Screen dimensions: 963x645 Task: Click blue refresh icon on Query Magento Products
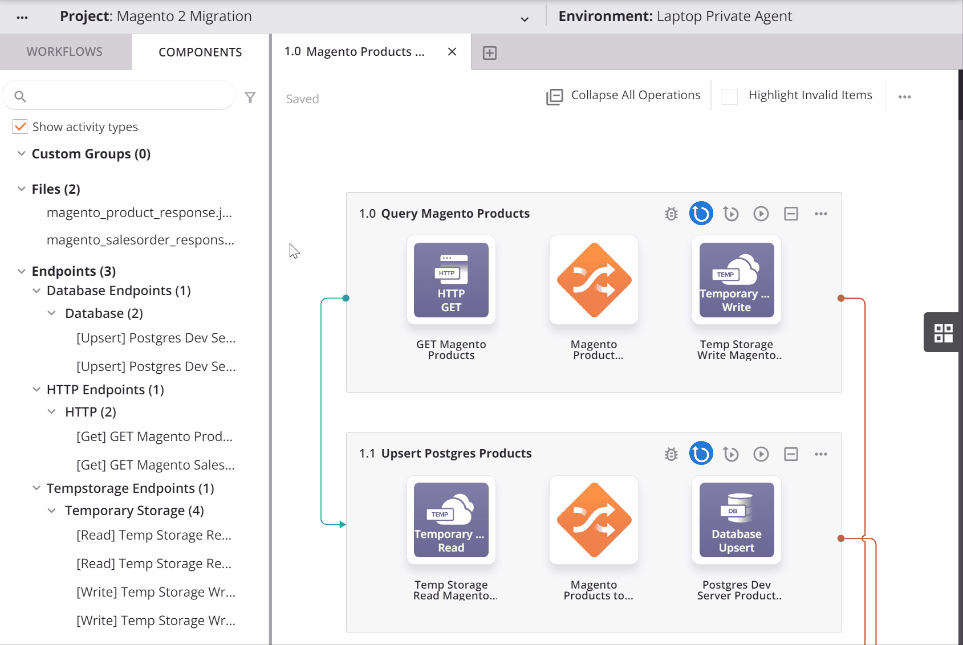coord(701,213)
